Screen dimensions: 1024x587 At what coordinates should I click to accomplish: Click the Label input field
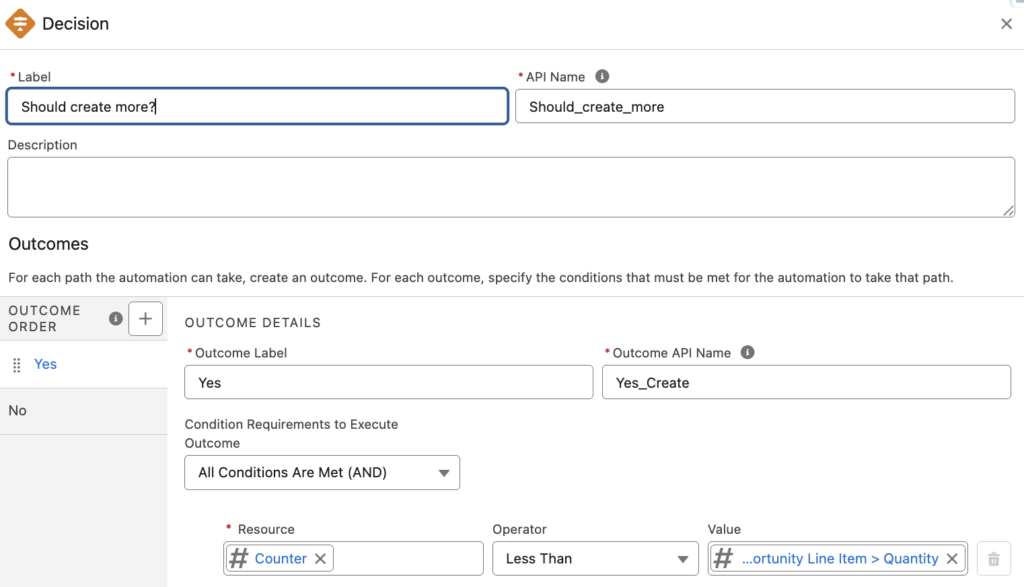pos(257,107)
